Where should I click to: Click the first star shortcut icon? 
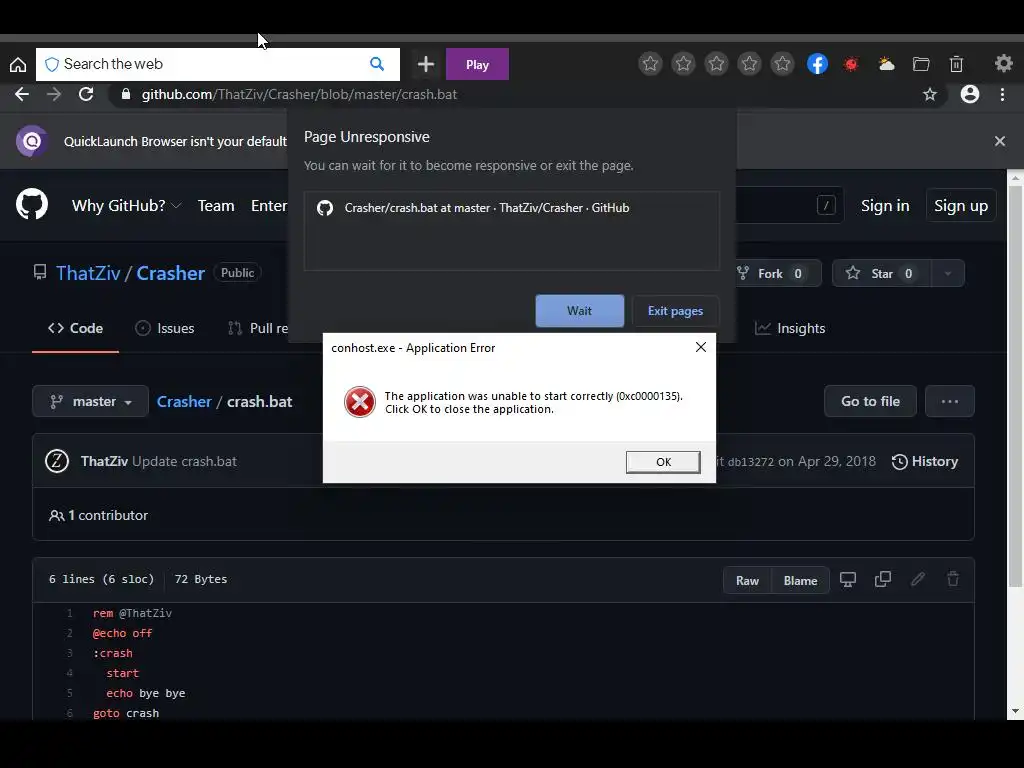coord(650,63)
